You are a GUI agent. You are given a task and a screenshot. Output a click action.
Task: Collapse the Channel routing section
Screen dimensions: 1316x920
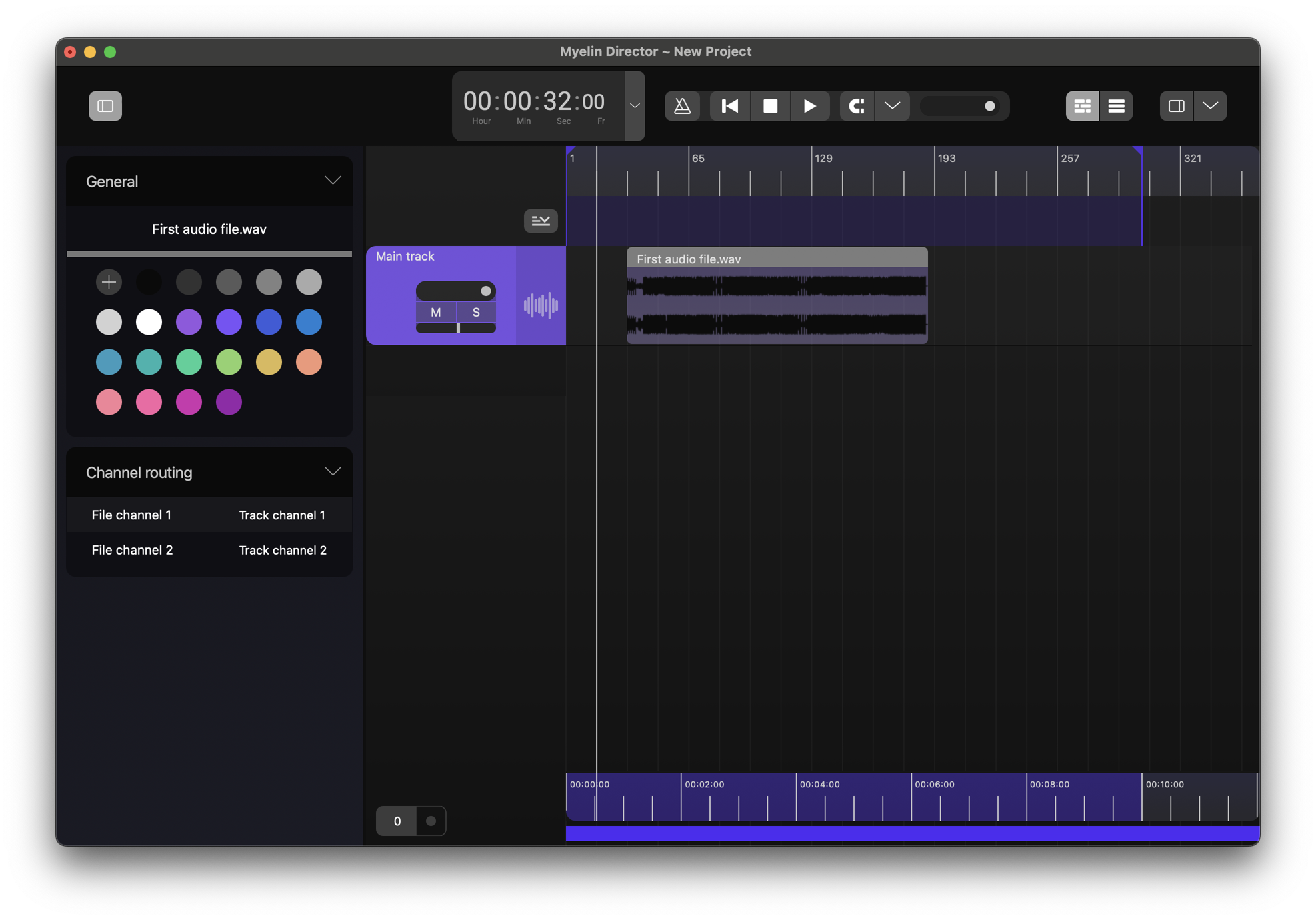[x=332, y=471]
